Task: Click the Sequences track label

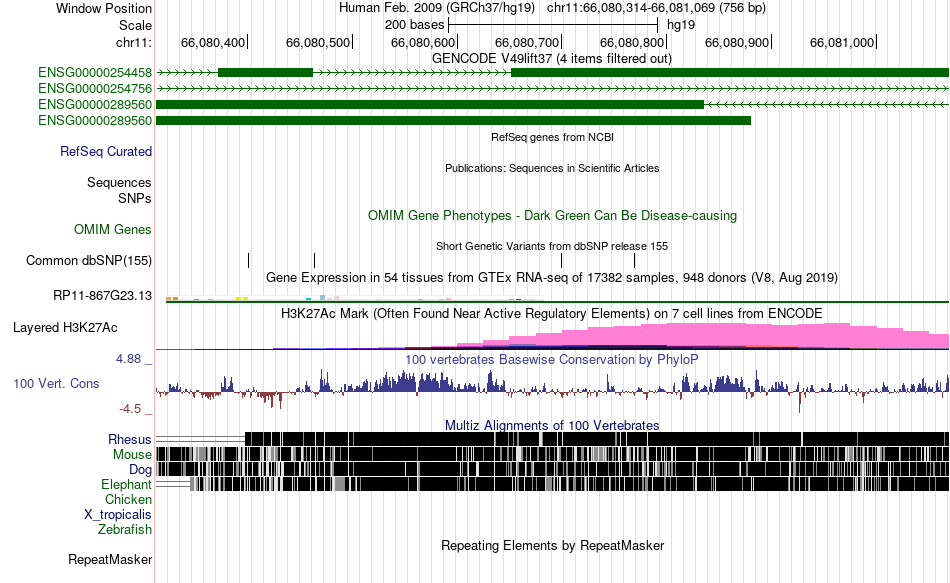Action: pos(119,182)
